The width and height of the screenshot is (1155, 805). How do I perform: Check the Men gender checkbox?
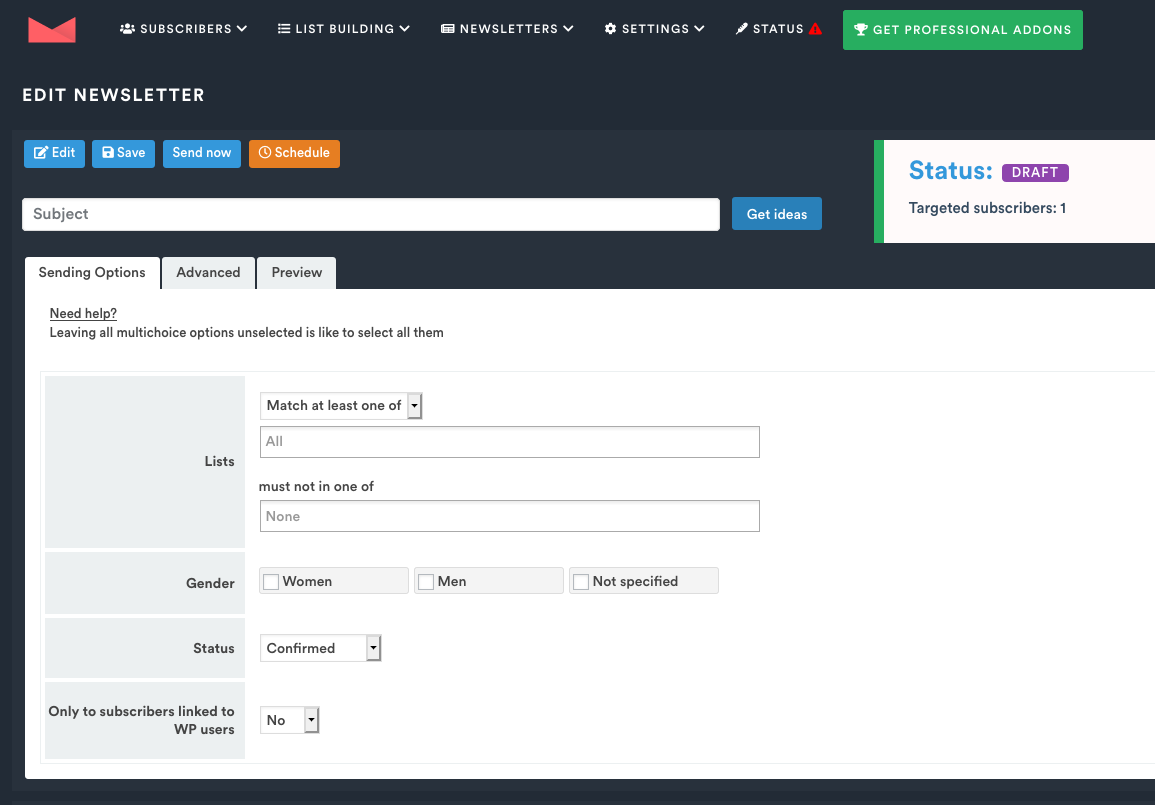tap(426, 582)
